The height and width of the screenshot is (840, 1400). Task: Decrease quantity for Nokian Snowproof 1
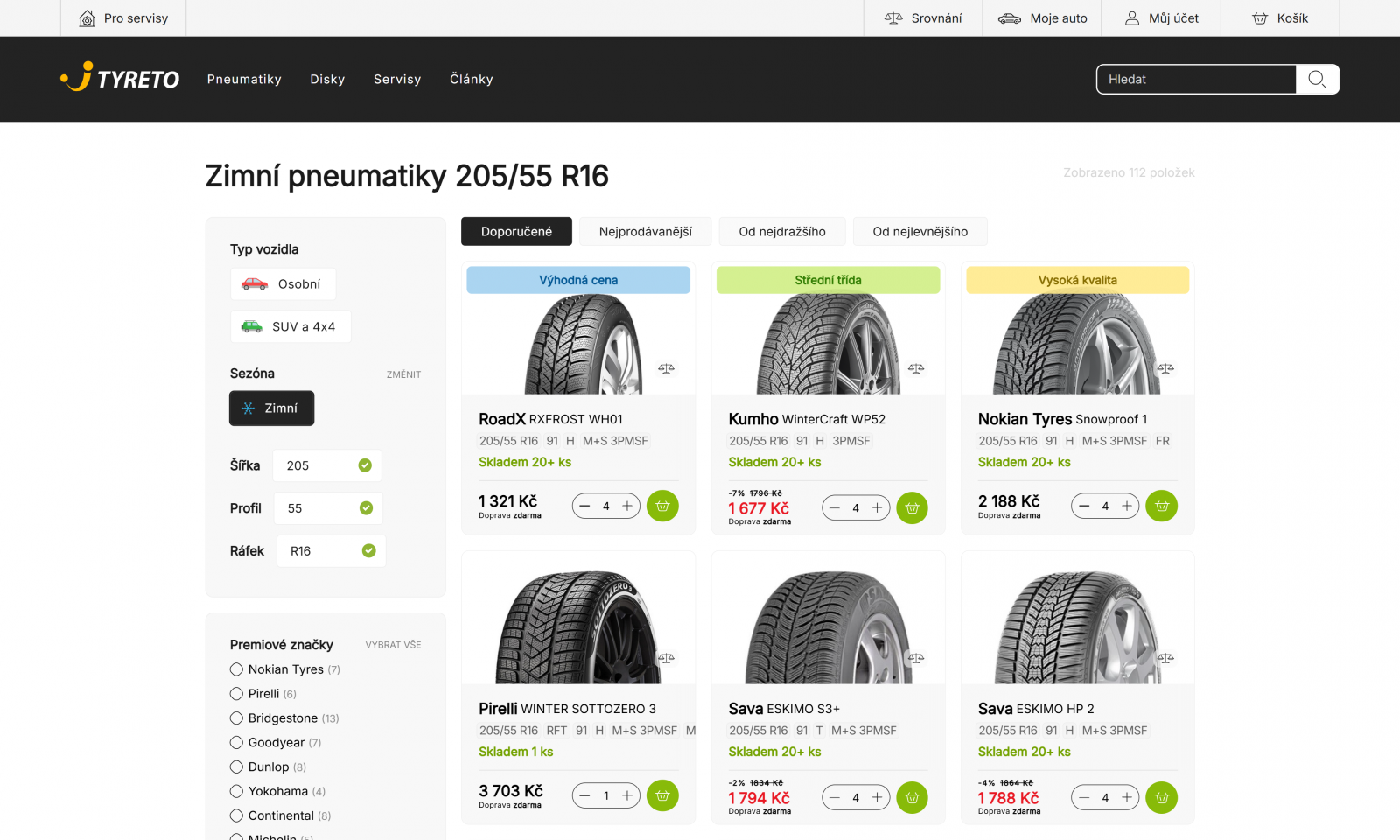(x=1084, y=506)
